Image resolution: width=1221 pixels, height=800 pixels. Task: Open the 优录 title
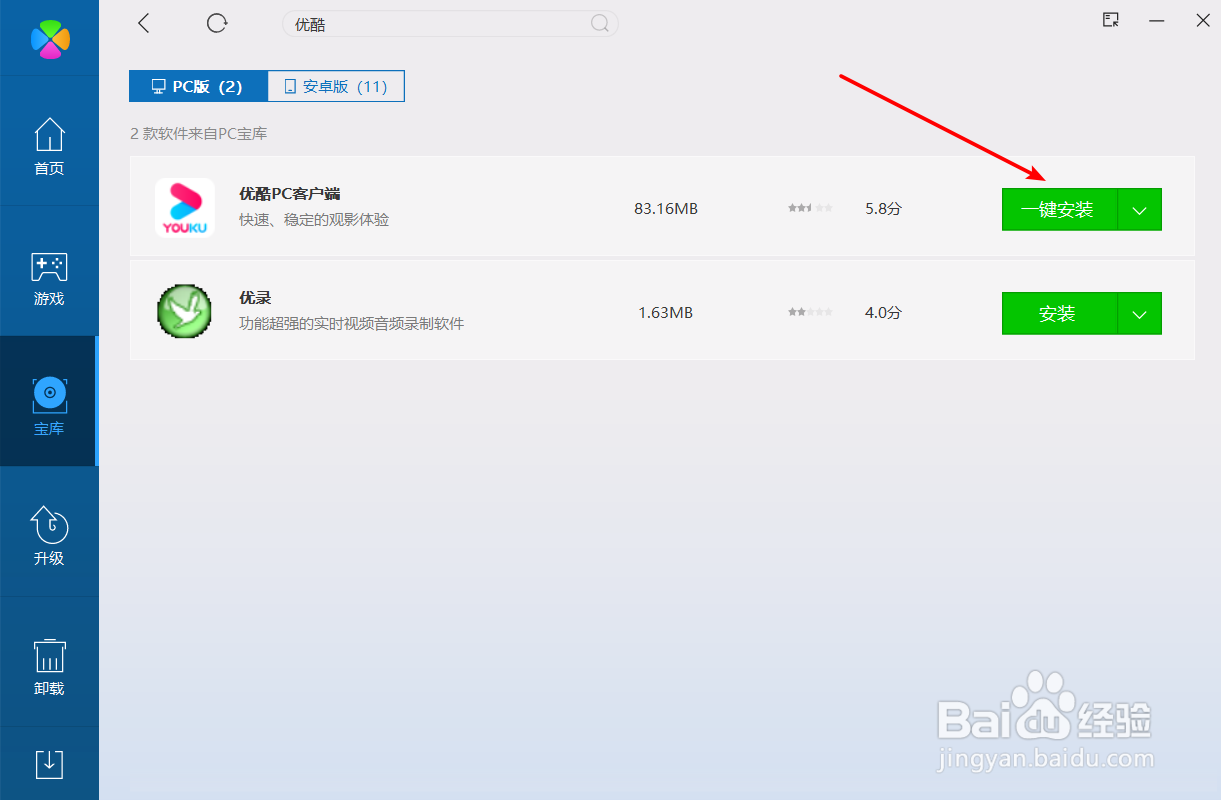[x=255, y=297]
